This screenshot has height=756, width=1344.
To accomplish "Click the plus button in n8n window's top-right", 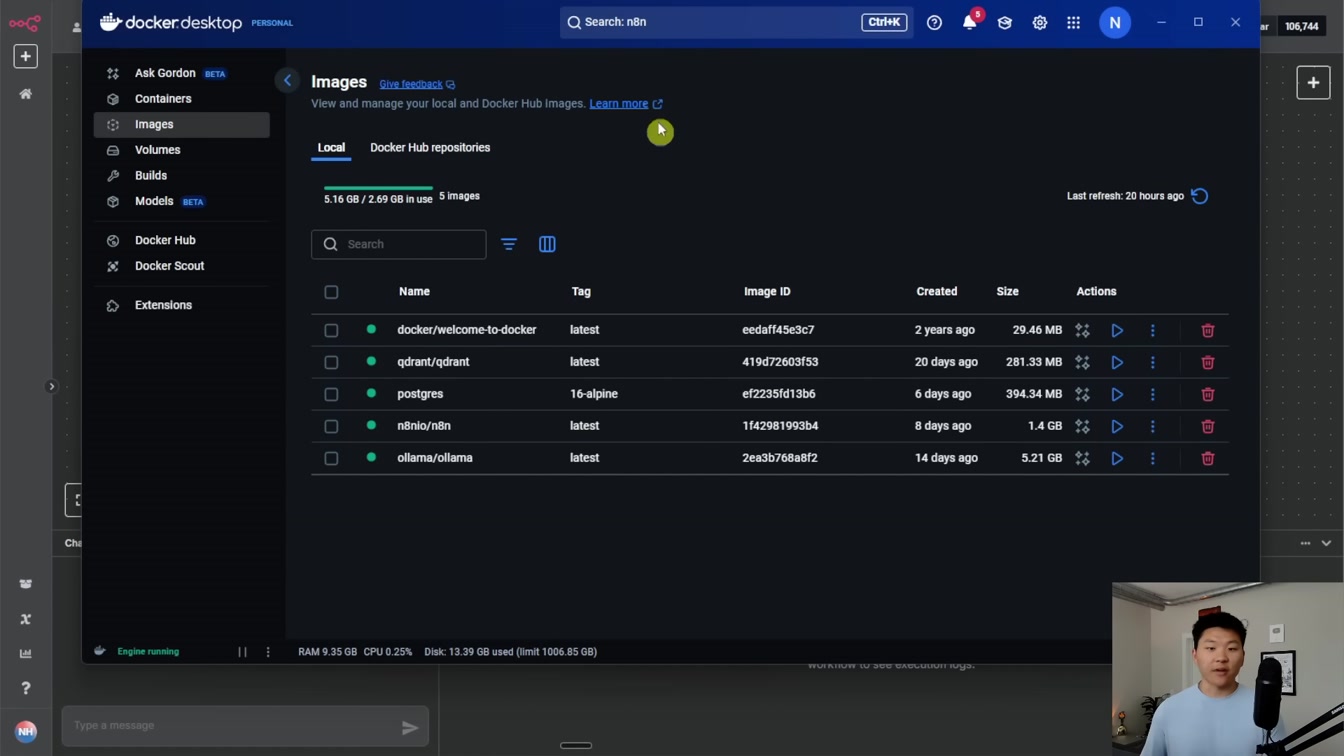I will [1313, 83].
